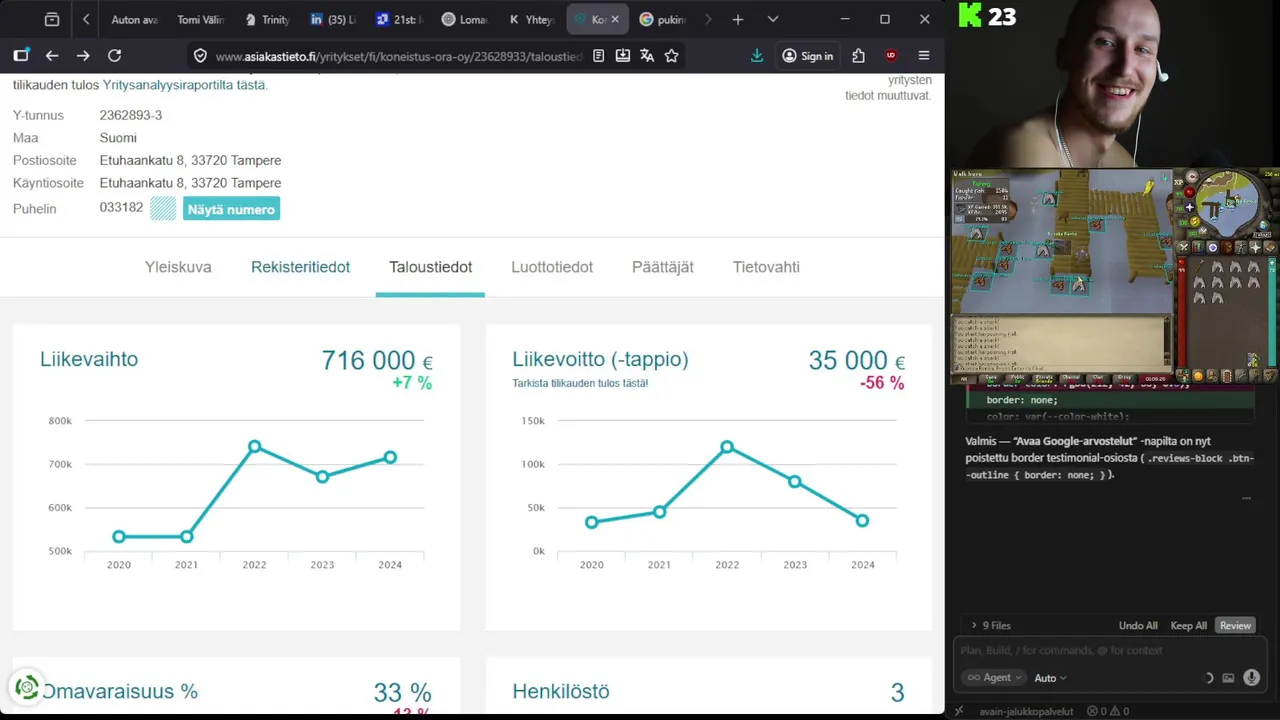Open the Luottotiedot tab

click(552, 267)
